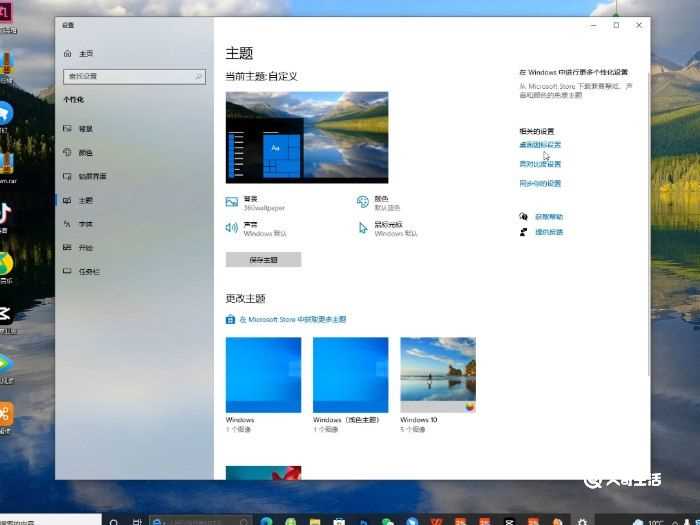Click the 主页 (Home) icon
The image size is (700, 525).
pos(67,53)
